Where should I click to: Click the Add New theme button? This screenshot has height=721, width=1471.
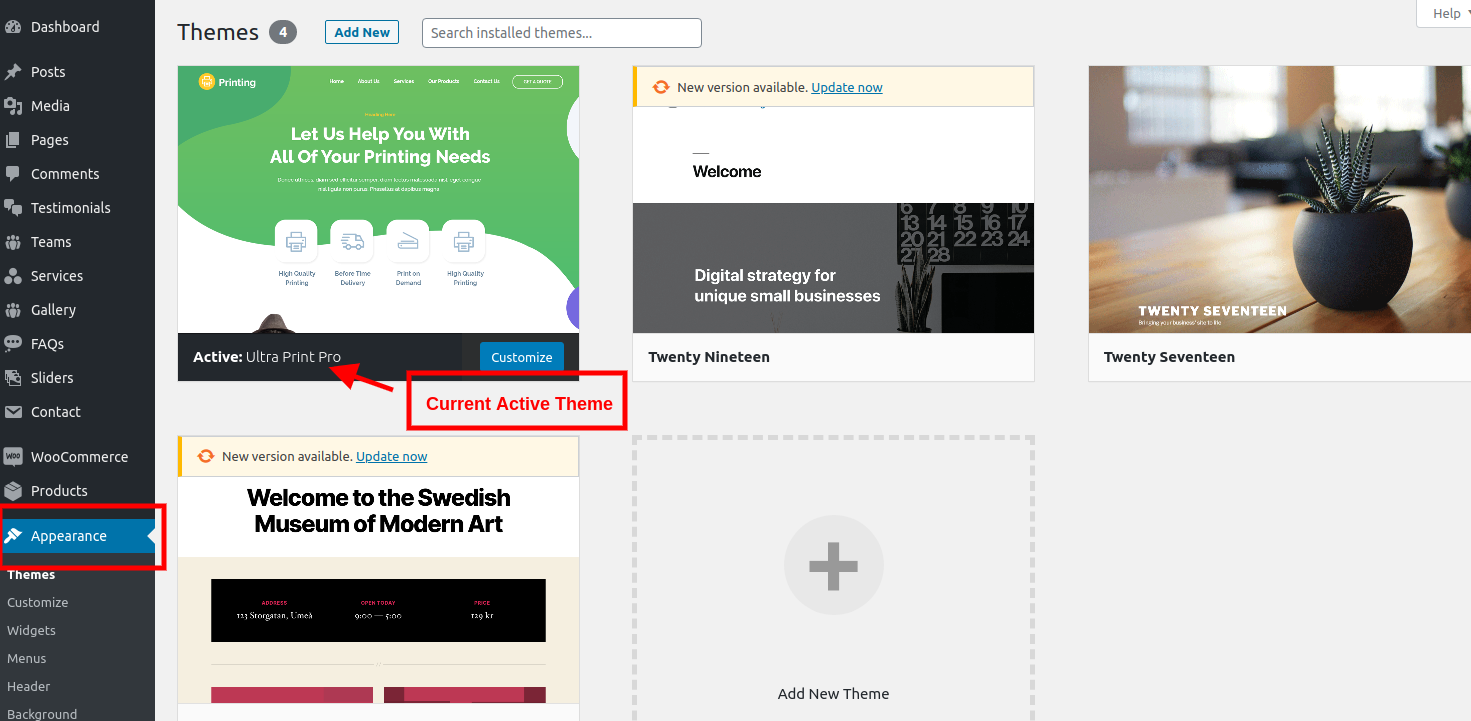[362, 32]
